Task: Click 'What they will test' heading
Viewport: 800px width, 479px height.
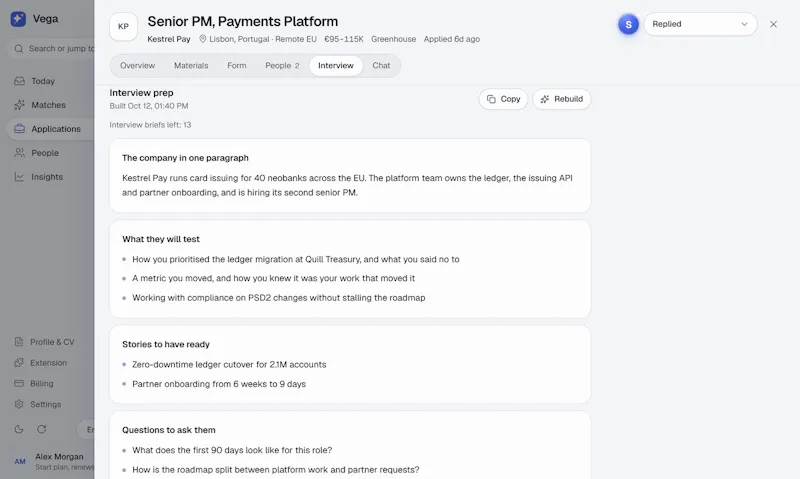Action: tap(161, 239)
